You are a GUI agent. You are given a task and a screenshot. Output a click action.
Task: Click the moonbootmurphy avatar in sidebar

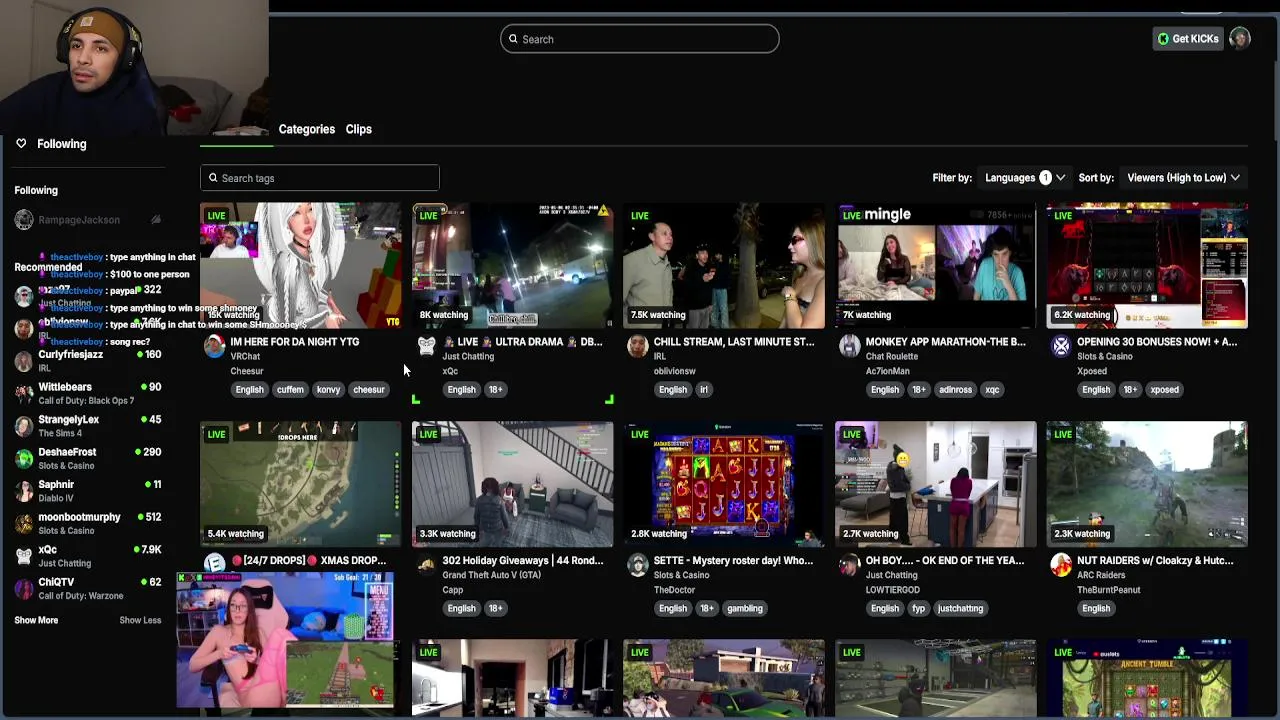[24, 523]
